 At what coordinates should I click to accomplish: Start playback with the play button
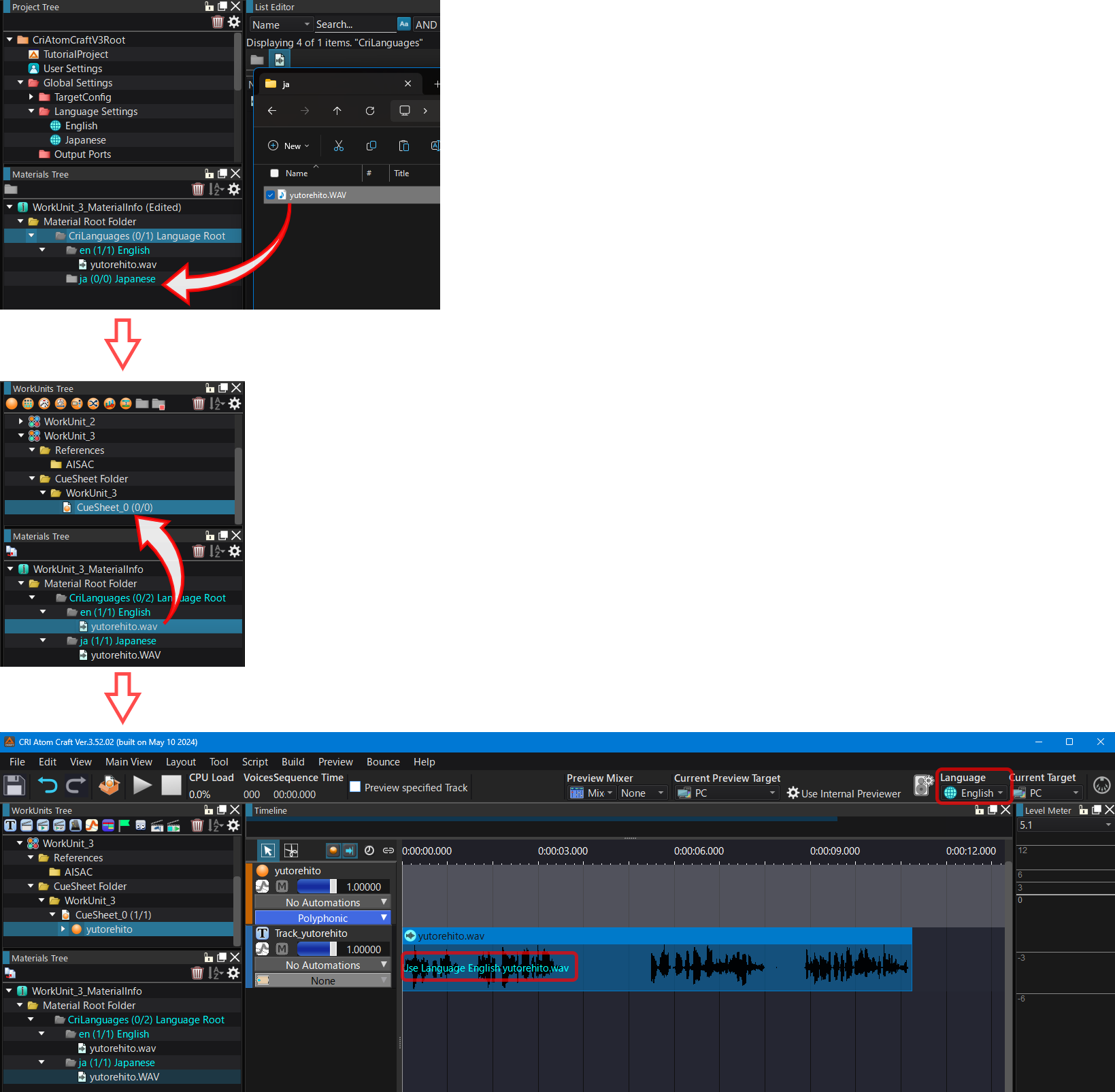142,786
